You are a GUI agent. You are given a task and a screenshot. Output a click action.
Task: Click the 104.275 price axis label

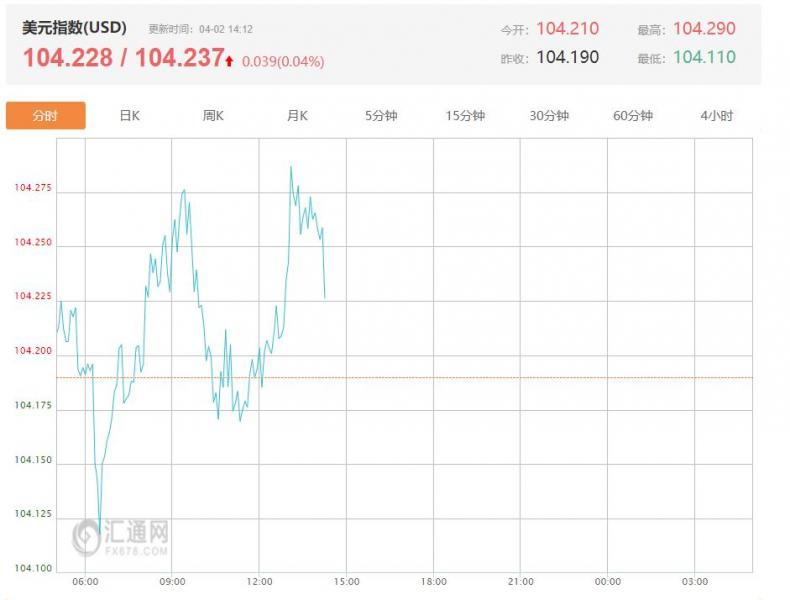coord(33,188)
